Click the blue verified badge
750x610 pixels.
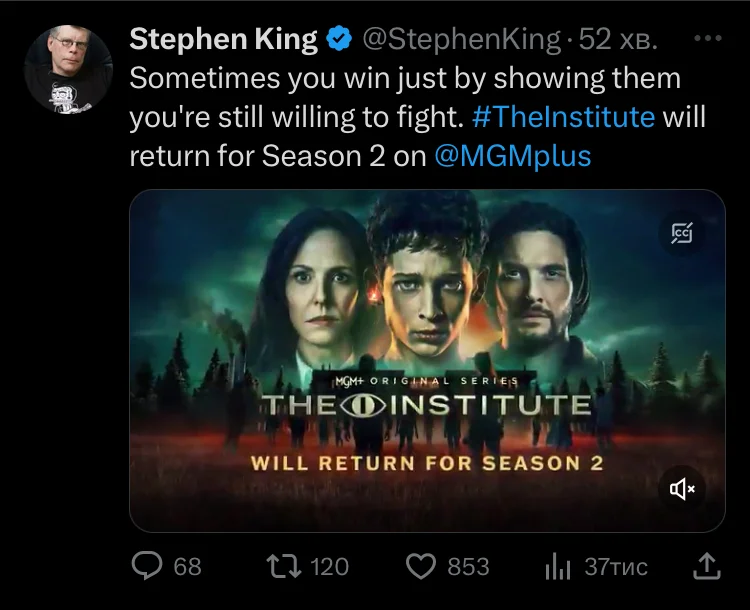point(339,39)
